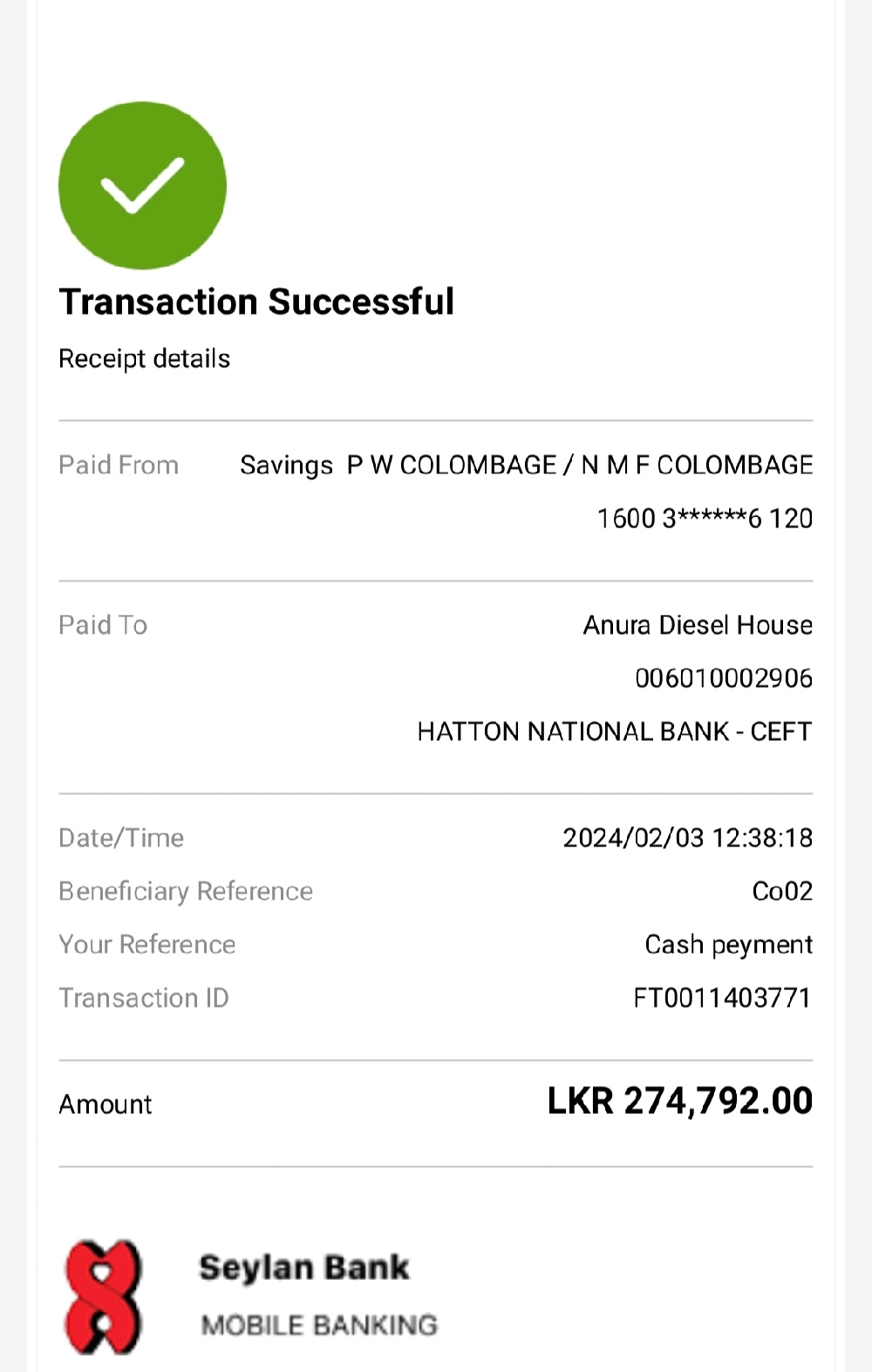Click the Beneficiary Reference label

coord(186,891)
